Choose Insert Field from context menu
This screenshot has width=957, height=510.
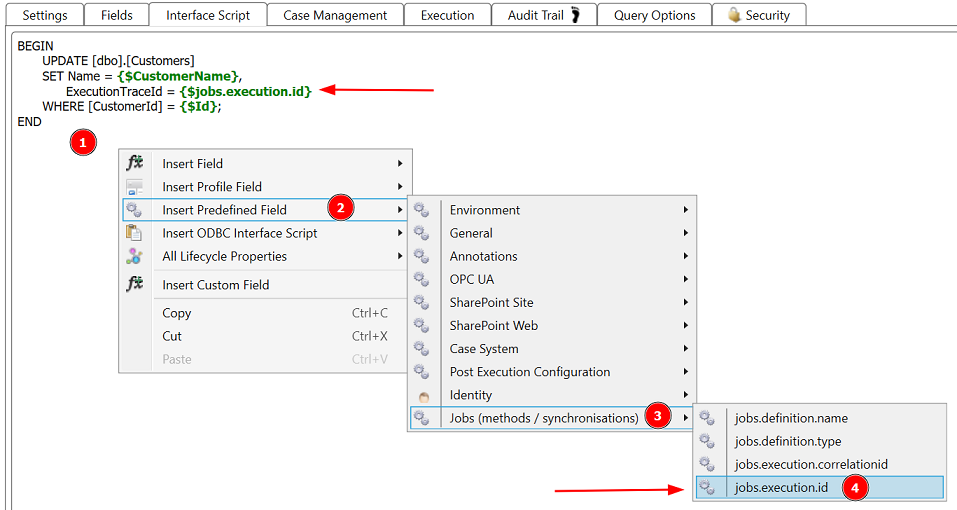click(x=265, y=163)
